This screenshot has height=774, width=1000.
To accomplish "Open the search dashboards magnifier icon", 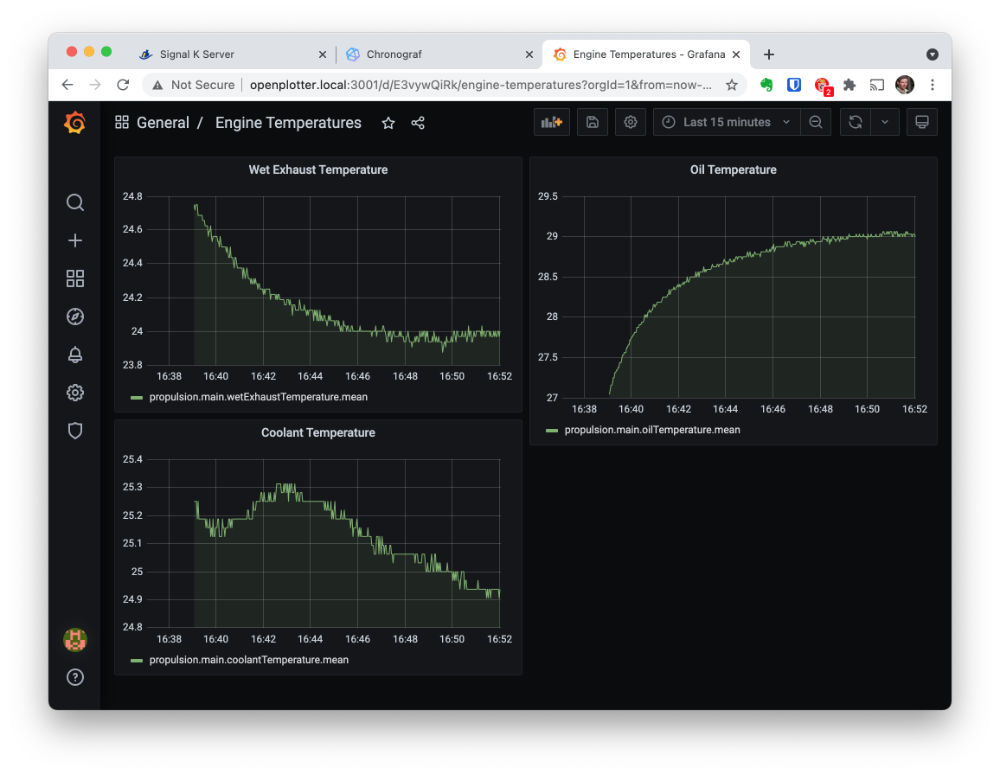I will (75, 203).
